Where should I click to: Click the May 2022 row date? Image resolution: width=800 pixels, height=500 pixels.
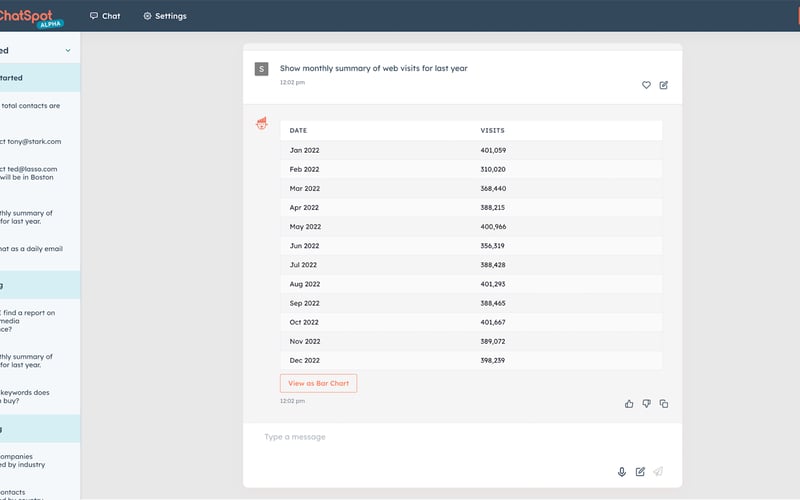click(305, 227)
